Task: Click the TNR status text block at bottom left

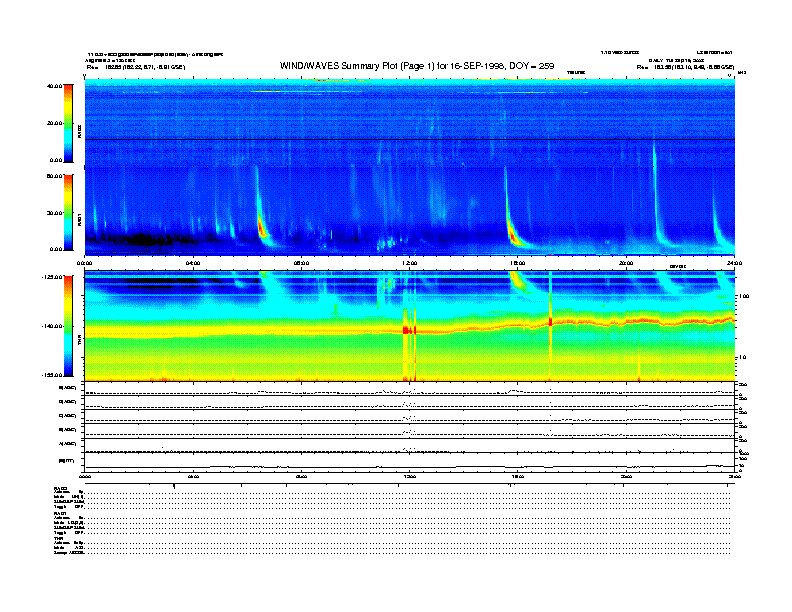Action: click(70, 547)
